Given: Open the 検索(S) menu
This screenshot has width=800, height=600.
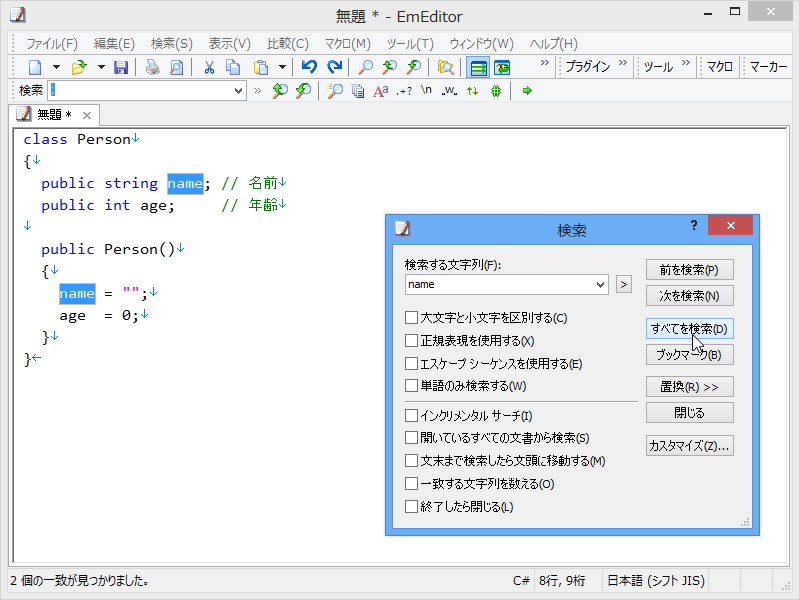Looking at the screenshot, I should [171, 44].
